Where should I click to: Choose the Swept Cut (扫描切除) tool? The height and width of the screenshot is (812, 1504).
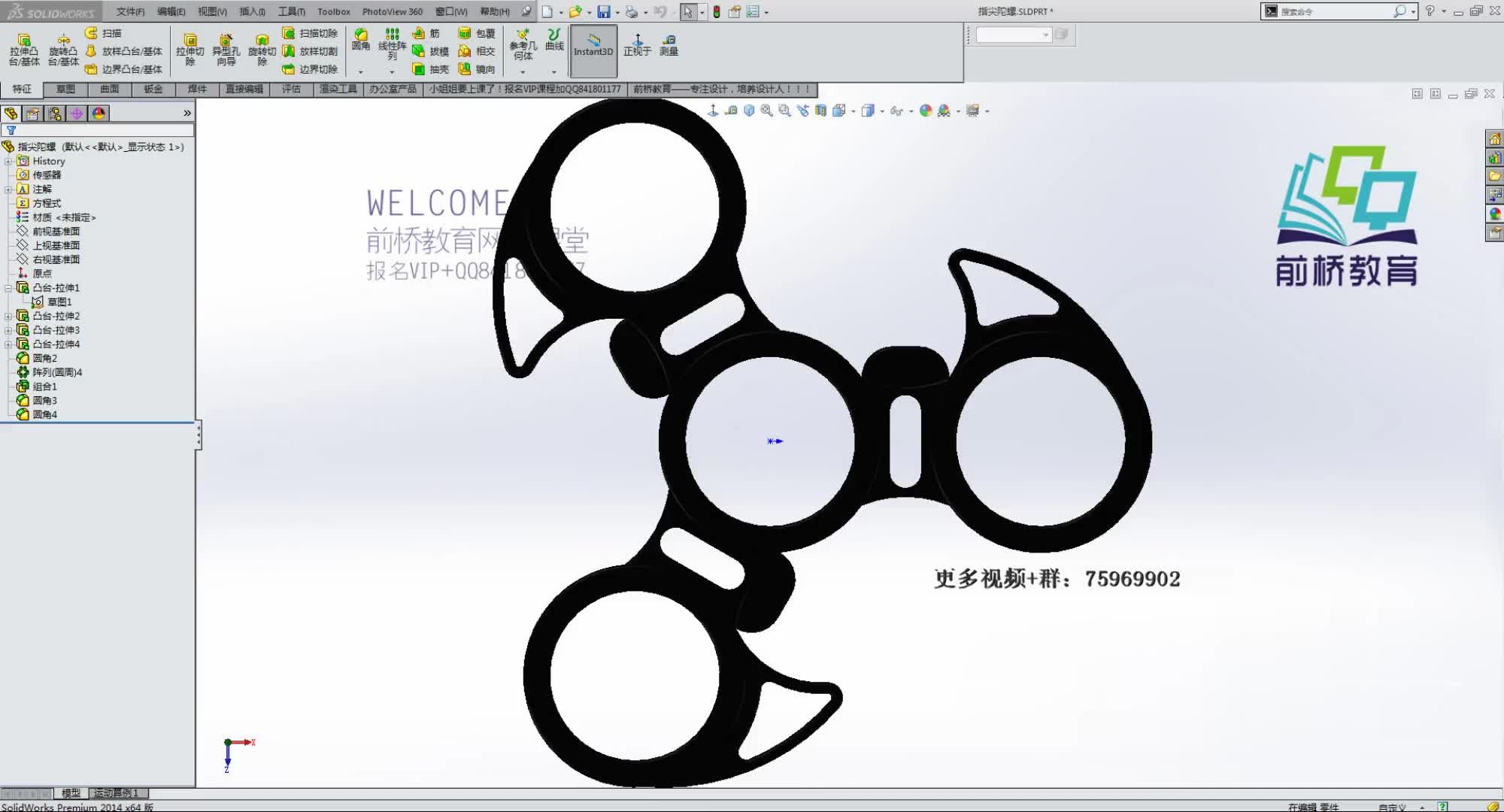point(310,33)
